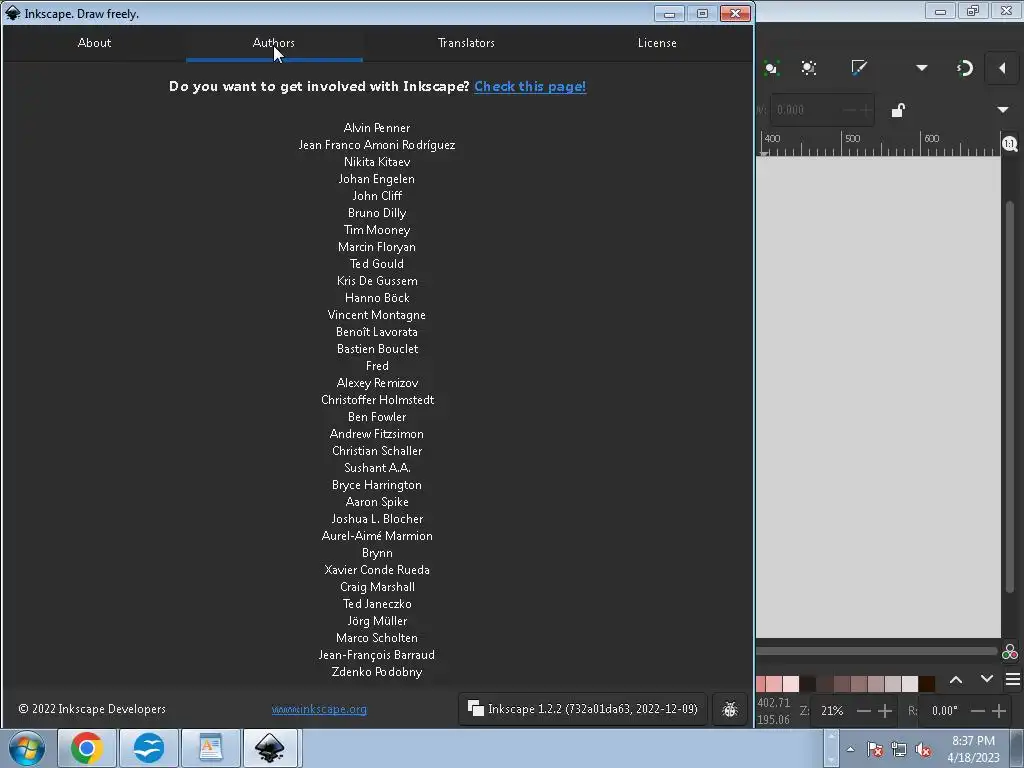Click the vertical canvas scrollbar
Image resolution: width=1024 pixels, height=768 pixels.
tap(1010, 395)
